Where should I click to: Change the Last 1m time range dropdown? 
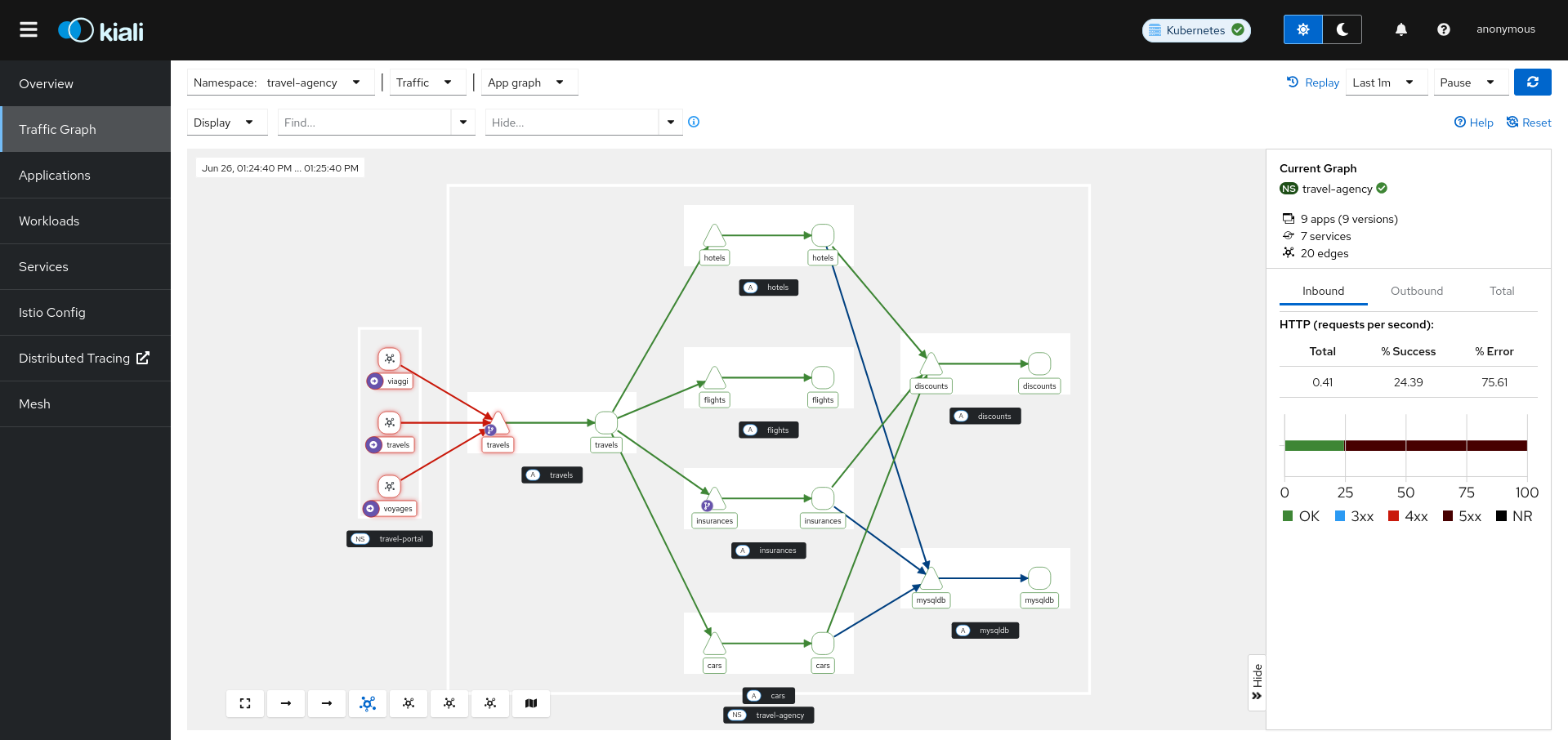[x=1385, y=82]
